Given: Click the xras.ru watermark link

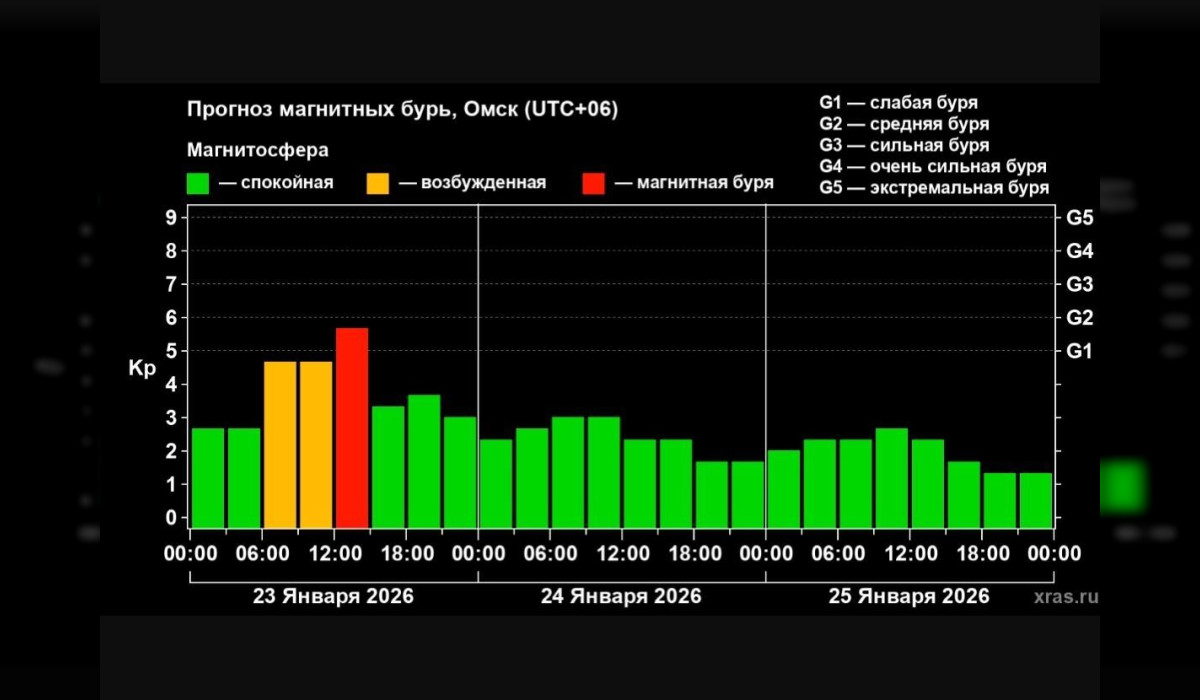Looking at the screenshot, I should pyautogui.click(x=1067, y=596).
